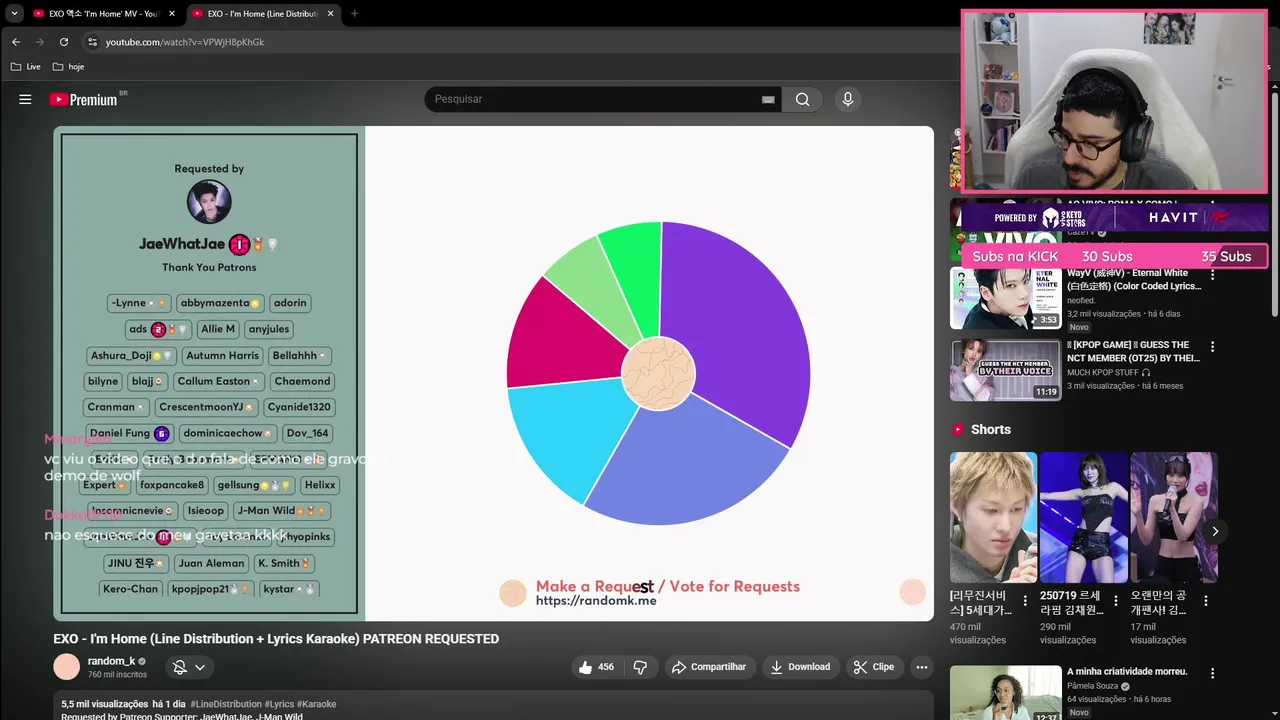View site information icon in address bar
This screenshot has width=1280, height=720.
tap(92, 42)
